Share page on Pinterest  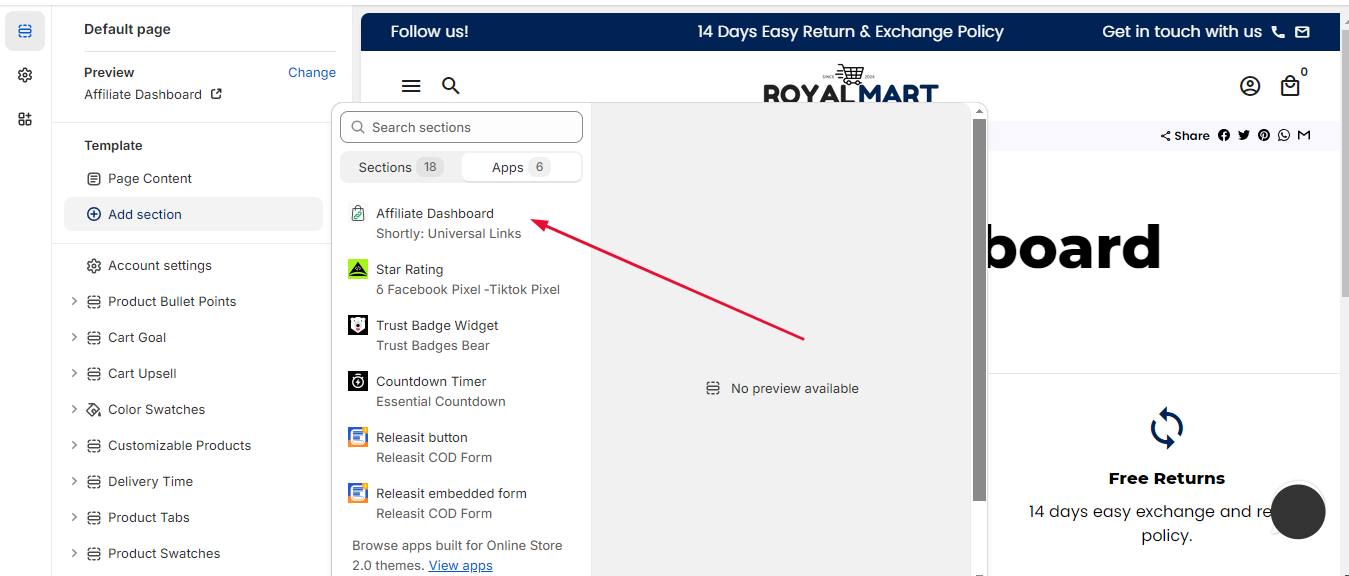1264,135
